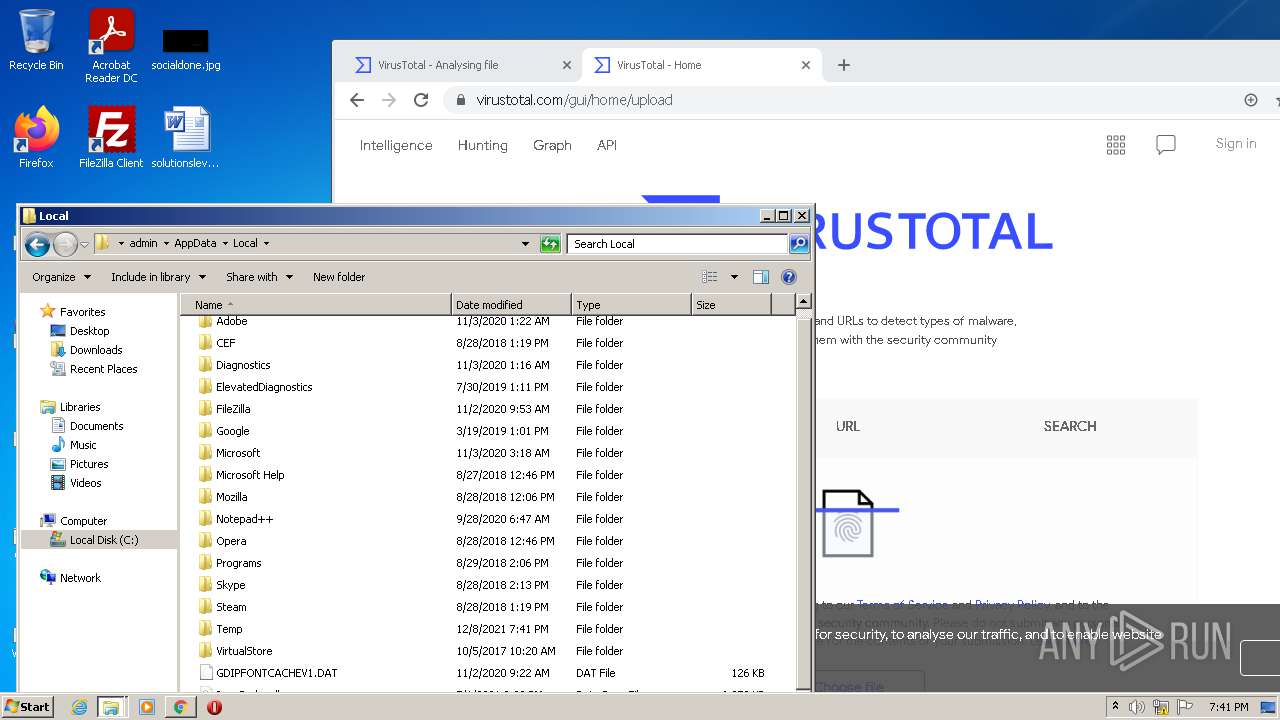Launch FileZilla Client desktop shortcut

[x=111, y=137]
